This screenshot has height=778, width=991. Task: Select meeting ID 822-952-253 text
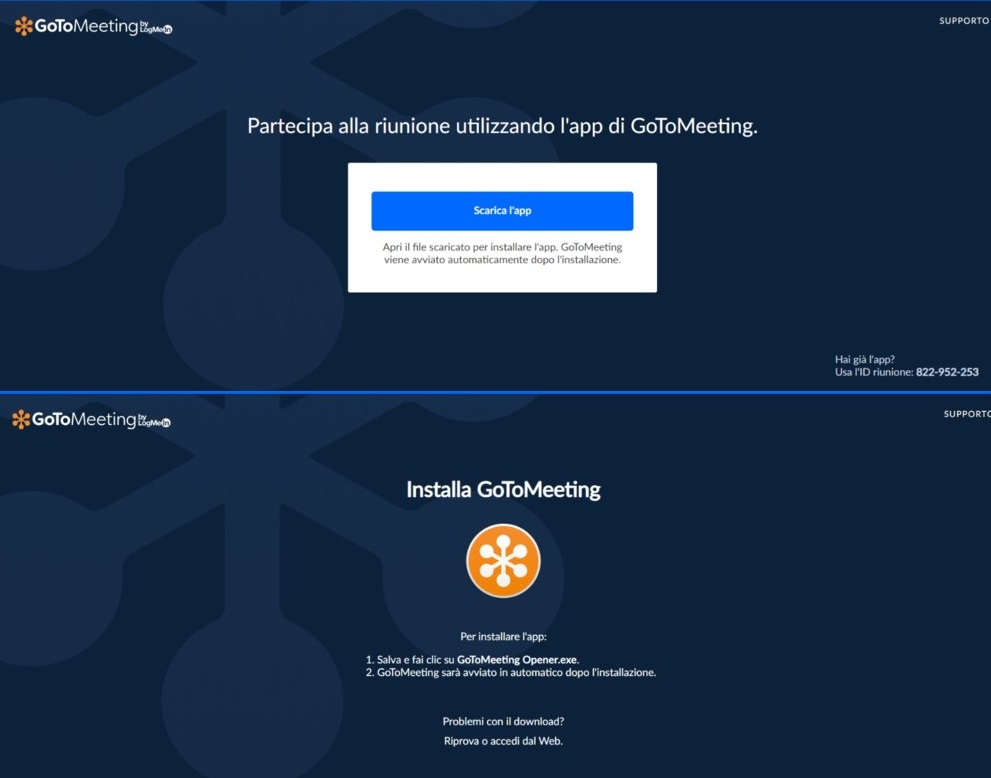coord(947,372)
